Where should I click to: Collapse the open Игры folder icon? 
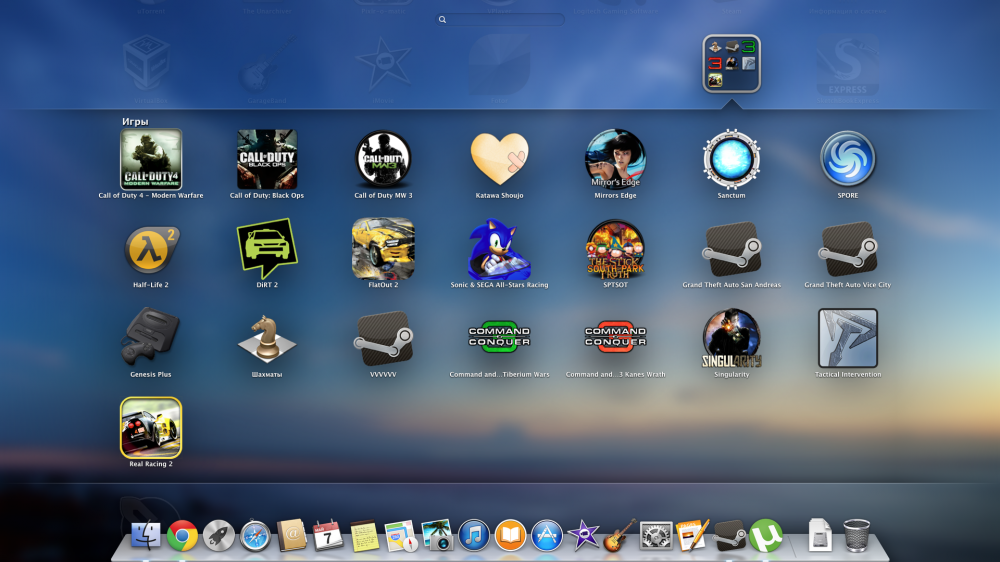point(732,64)
